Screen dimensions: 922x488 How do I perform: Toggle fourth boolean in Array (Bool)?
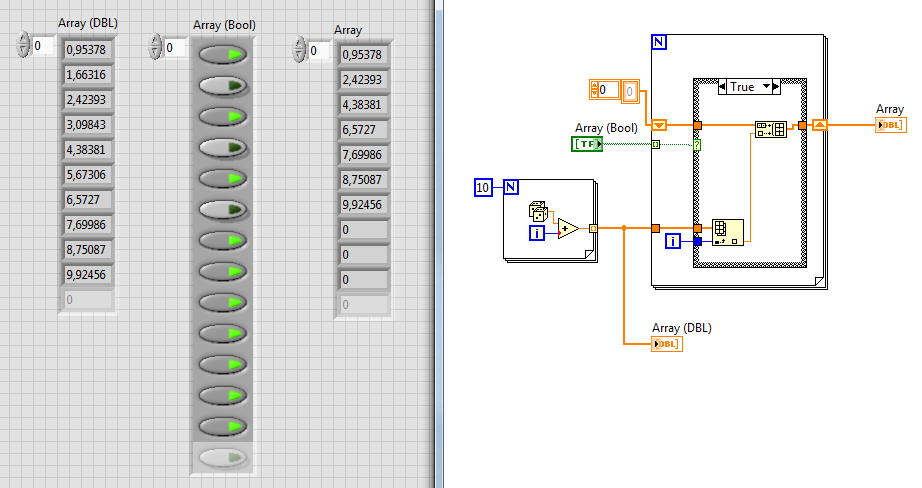[x=223, y=148]
